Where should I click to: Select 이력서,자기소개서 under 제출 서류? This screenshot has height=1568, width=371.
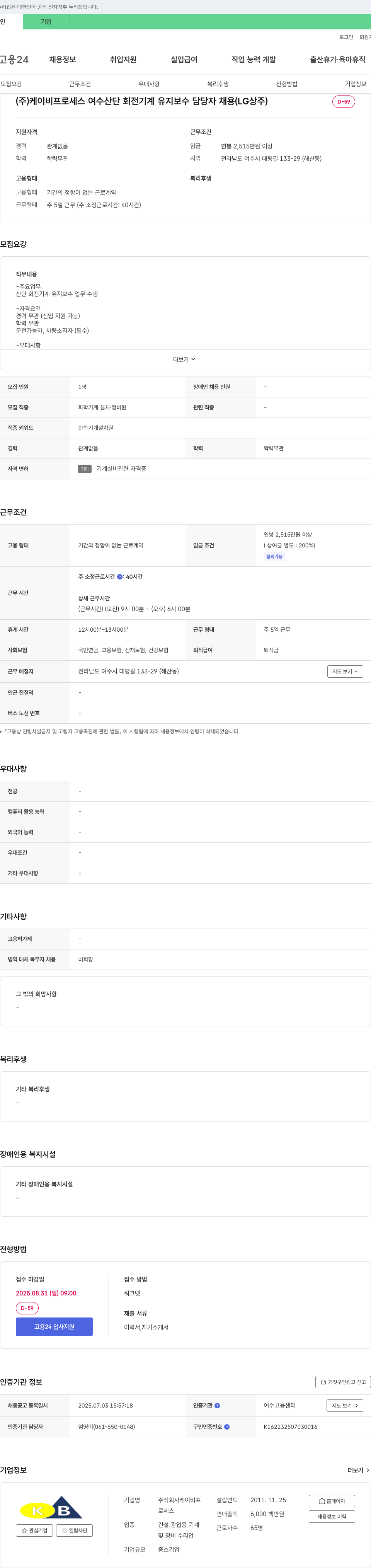(146, 1328)
